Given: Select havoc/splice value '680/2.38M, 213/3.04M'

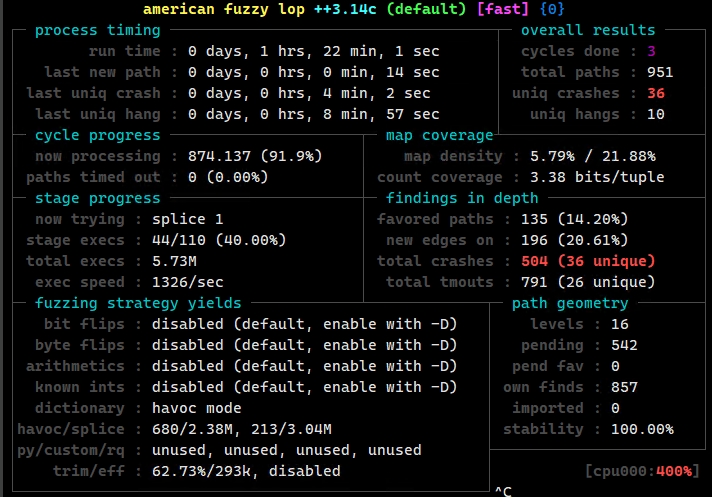Looking at the screenshot, I should point(242,429).
